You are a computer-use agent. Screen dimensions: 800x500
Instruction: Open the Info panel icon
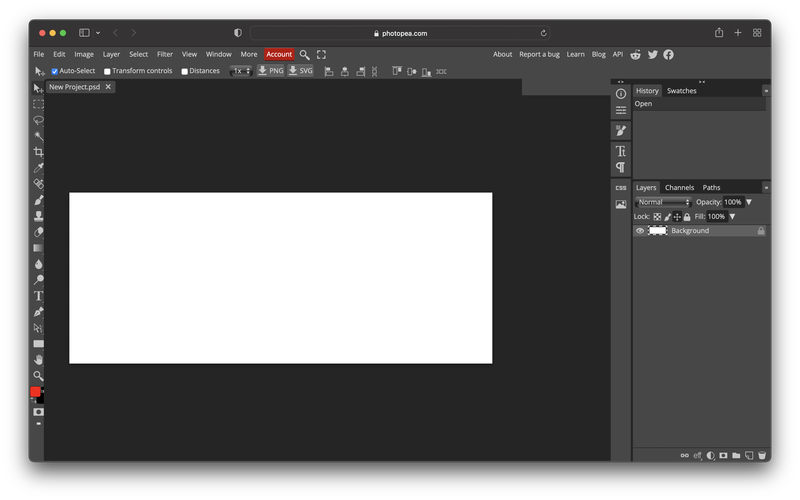tap(621, 93)
